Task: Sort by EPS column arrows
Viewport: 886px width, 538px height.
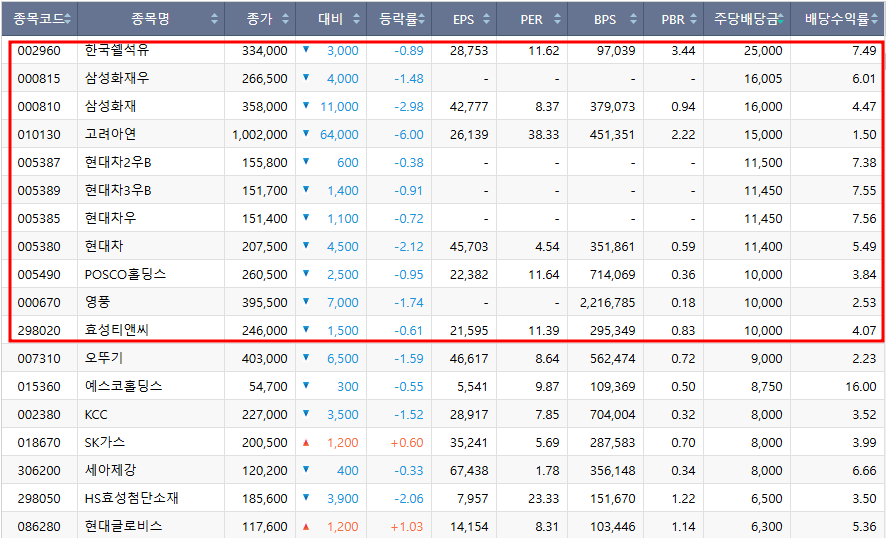Action: [x=486, y=19]
